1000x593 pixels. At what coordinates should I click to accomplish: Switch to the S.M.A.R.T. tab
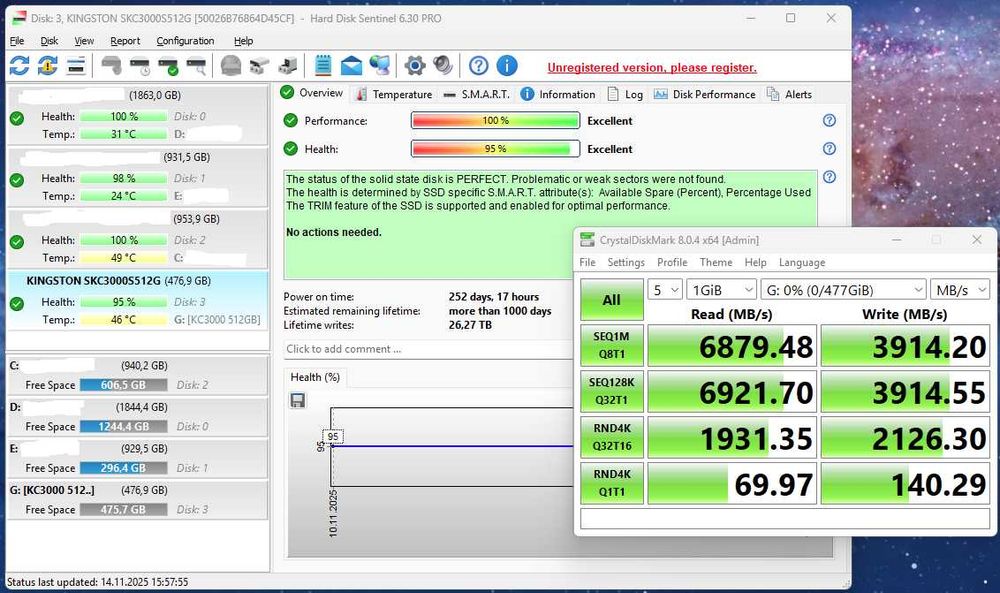[476, 94]
